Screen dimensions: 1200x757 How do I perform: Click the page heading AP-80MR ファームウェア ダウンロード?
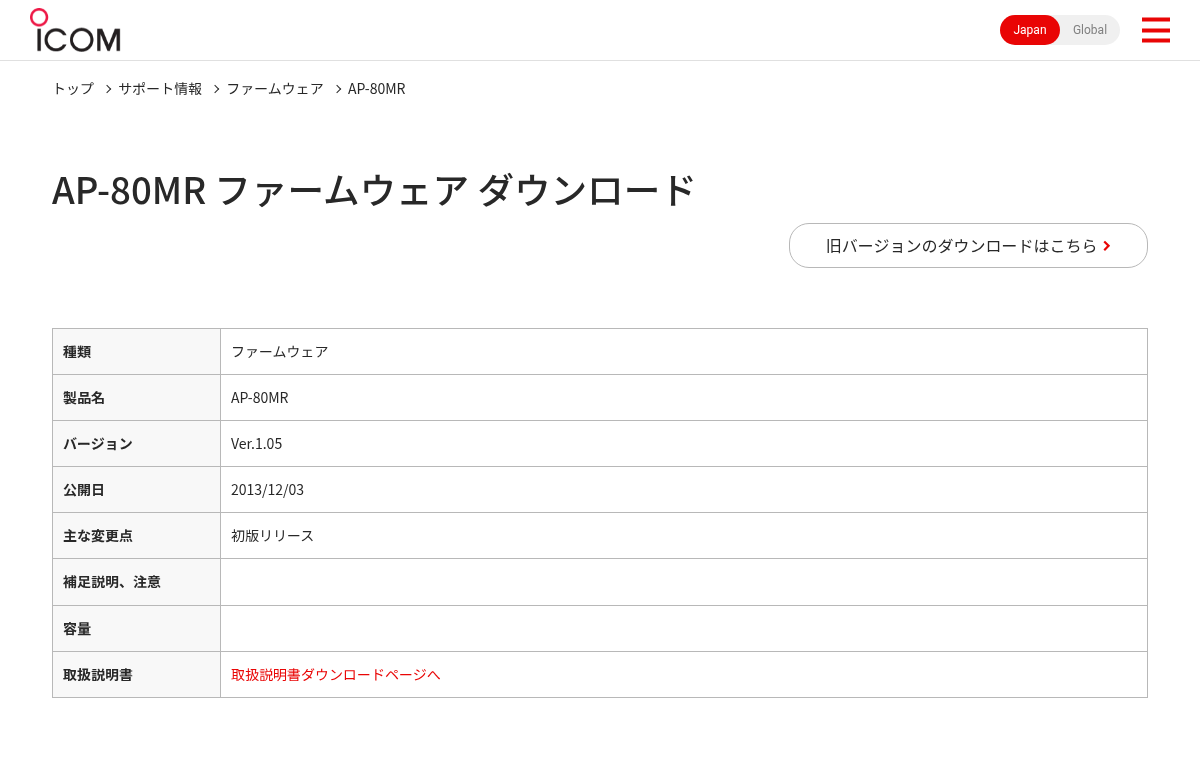(x=373, y=190)
